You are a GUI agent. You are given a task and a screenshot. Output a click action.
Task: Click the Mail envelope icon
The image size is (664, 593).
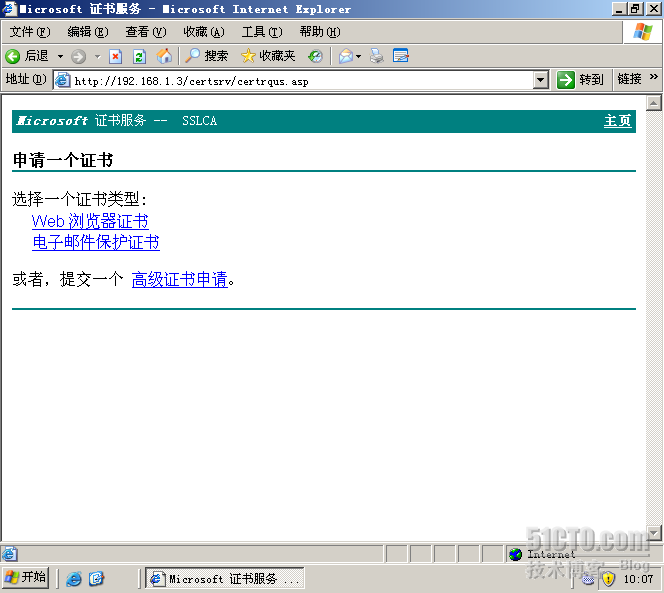click(346, 56)
